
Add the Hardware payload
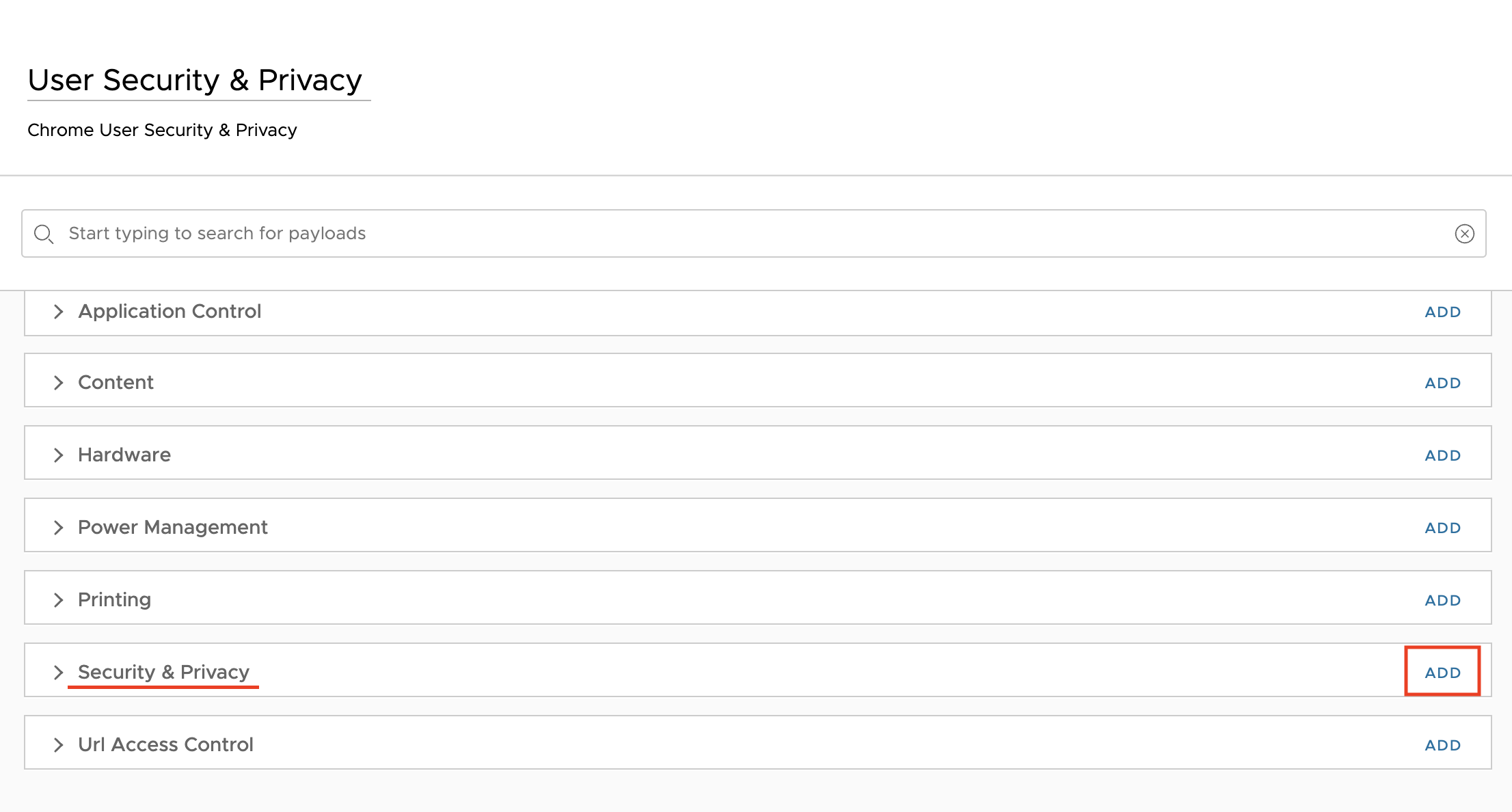coord(1442,456)
